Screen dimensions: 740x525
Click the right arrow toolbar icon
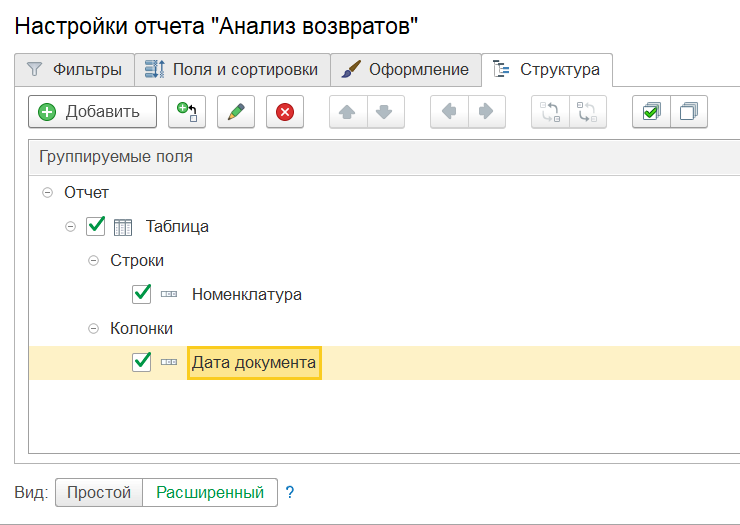tap(486, 112)
